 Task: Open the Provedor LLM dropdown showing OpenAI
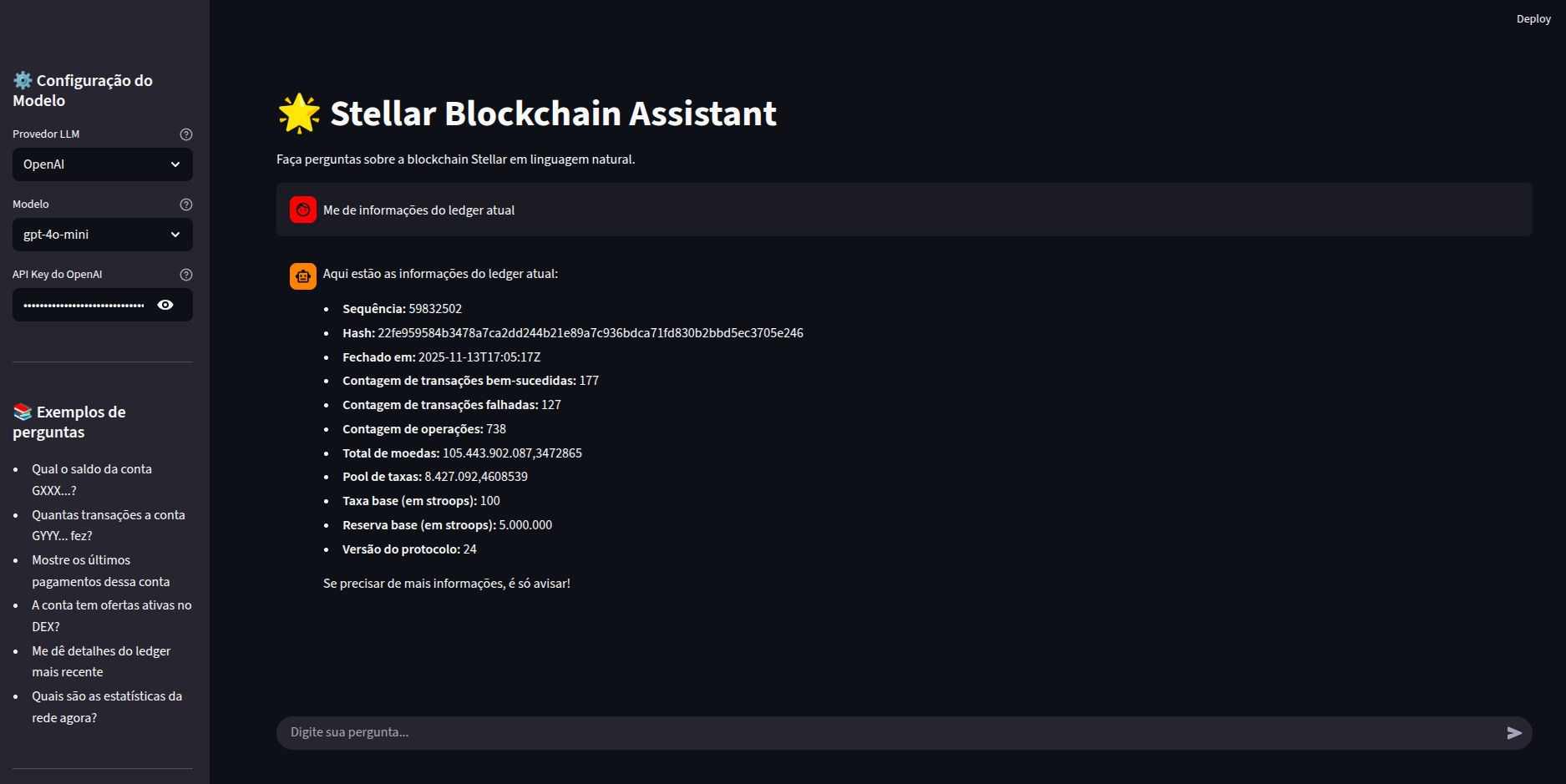click(x=102, y=164)
